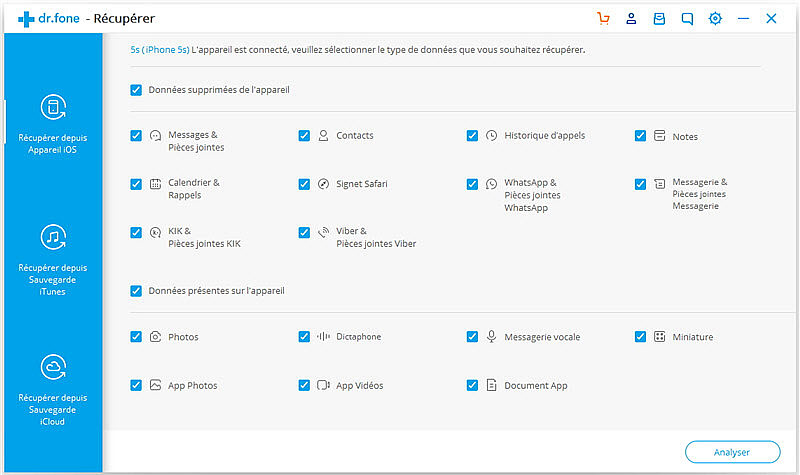This screenshot has height=475, width=800.
Task: Toggle WhatsApp & Pièces jointes checkbox
Action: click(x=472, y=184)
